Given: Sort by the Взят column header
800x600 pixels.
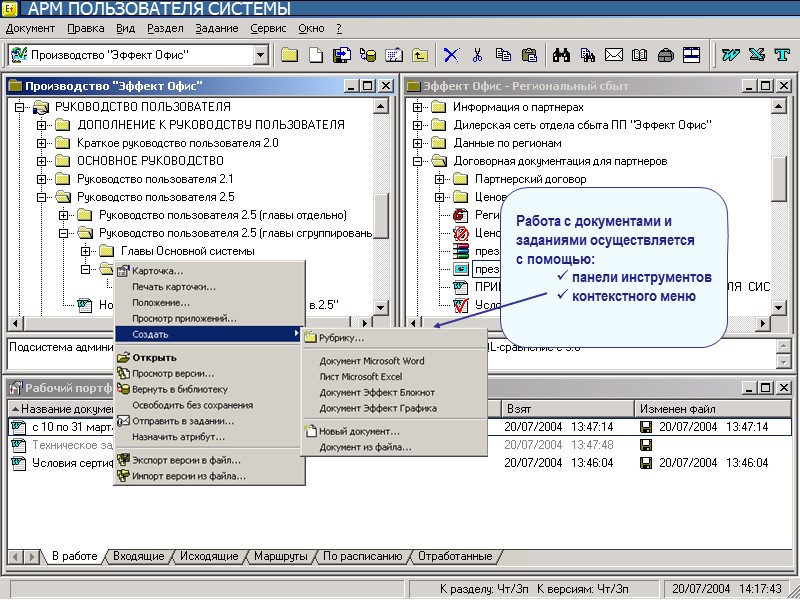Looking at the screenshot, I should [567, 409].
